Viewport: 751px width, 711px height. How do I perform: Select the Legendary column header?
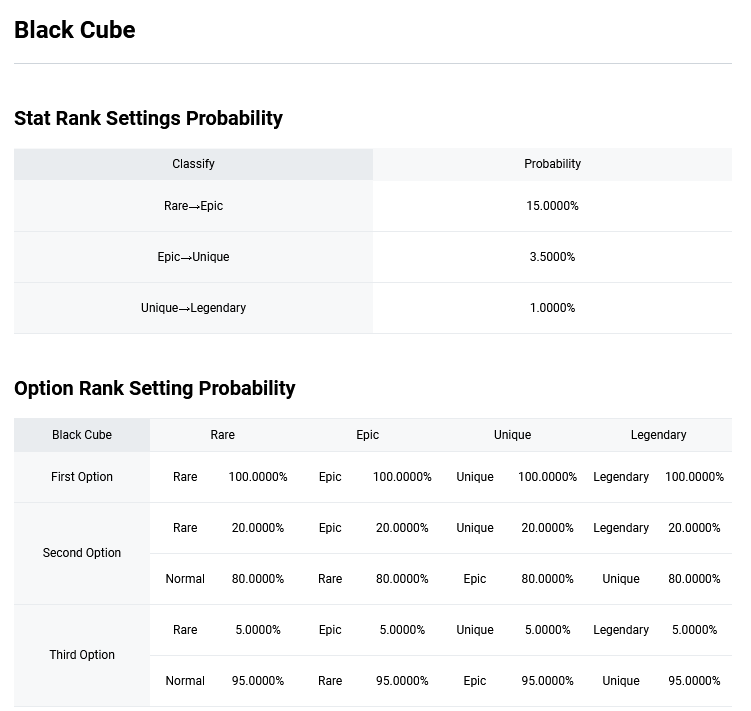[x=659, y=435]
